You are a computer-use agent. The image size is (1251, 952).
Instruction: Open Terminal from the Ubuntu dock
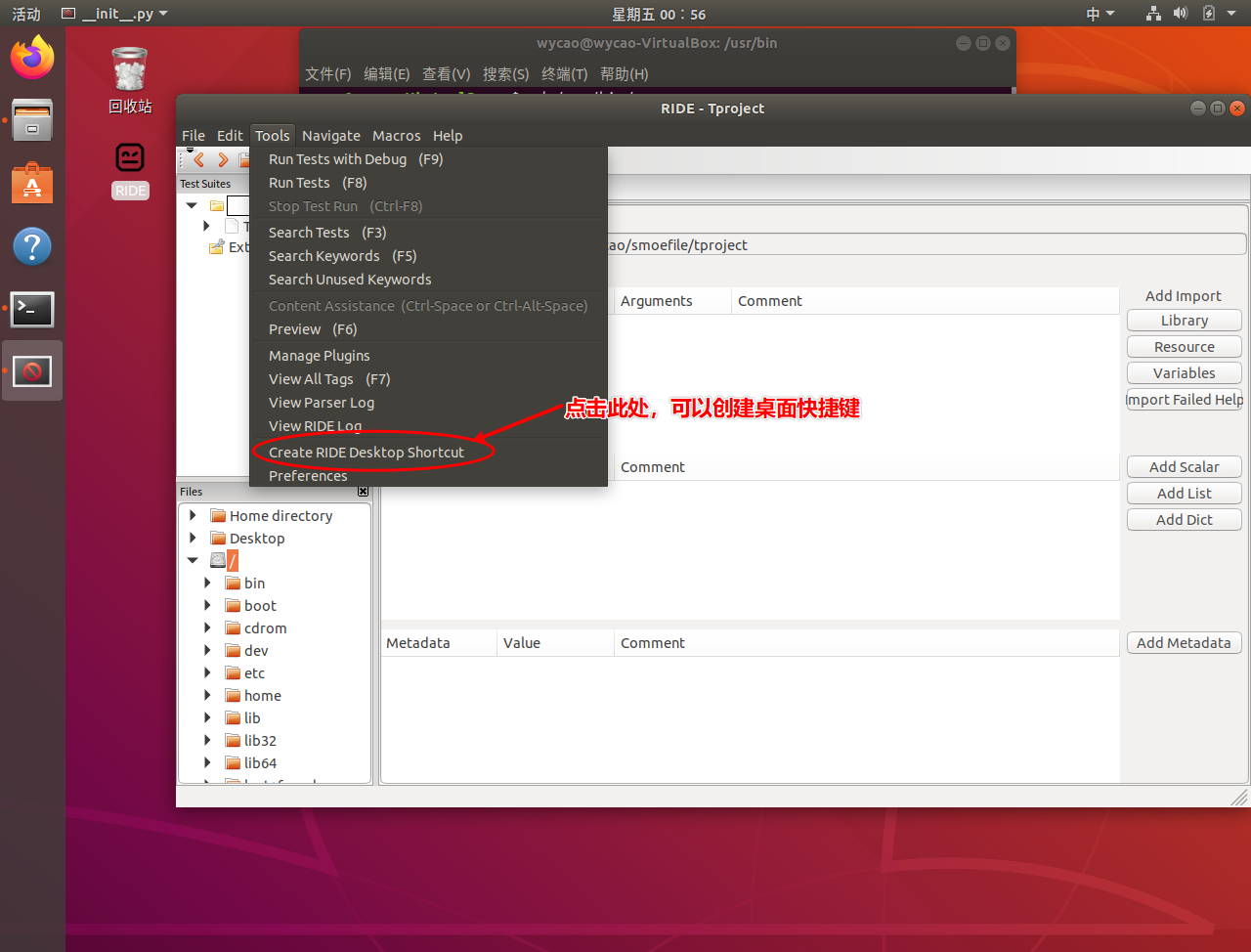click(32, 309)
